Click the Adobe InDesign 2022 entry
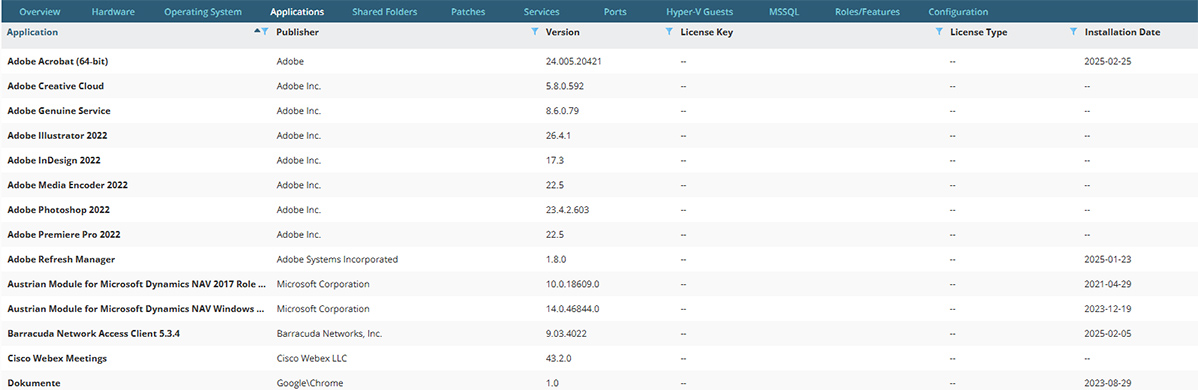1198x390 pixels. 53,161
